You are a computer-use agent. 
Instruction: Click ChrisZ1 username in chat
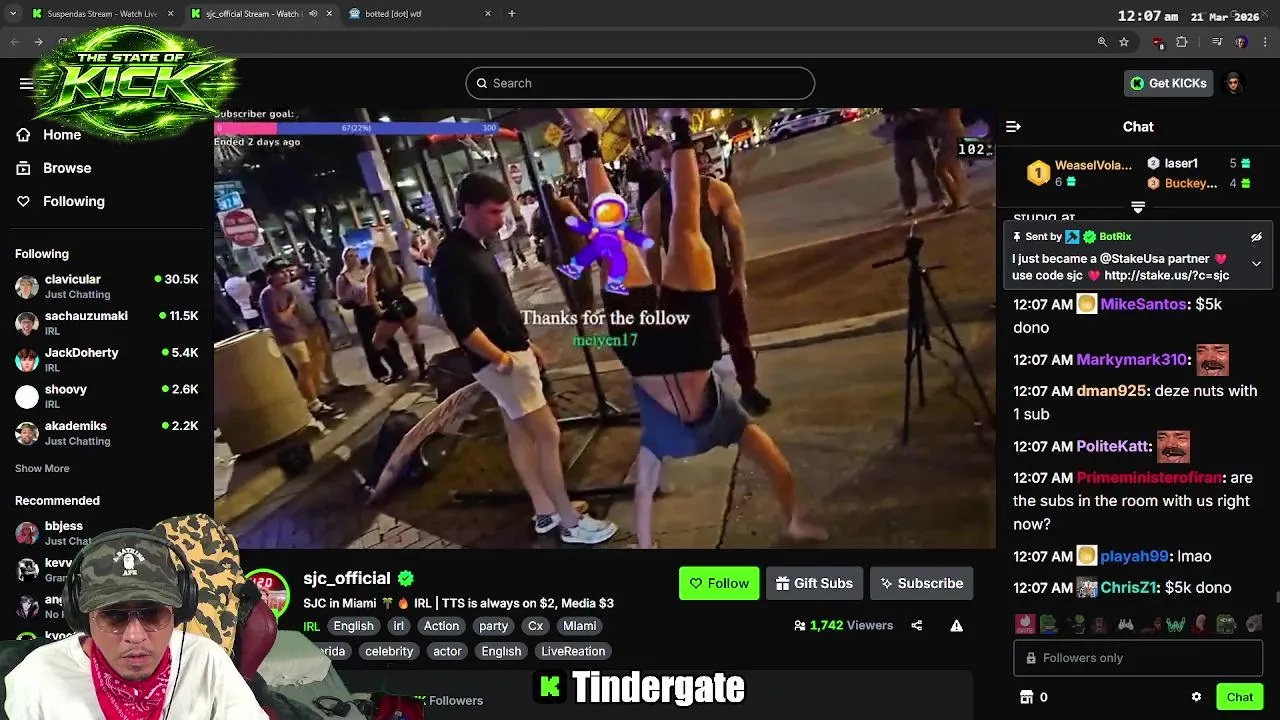(x=1128, y=588)
